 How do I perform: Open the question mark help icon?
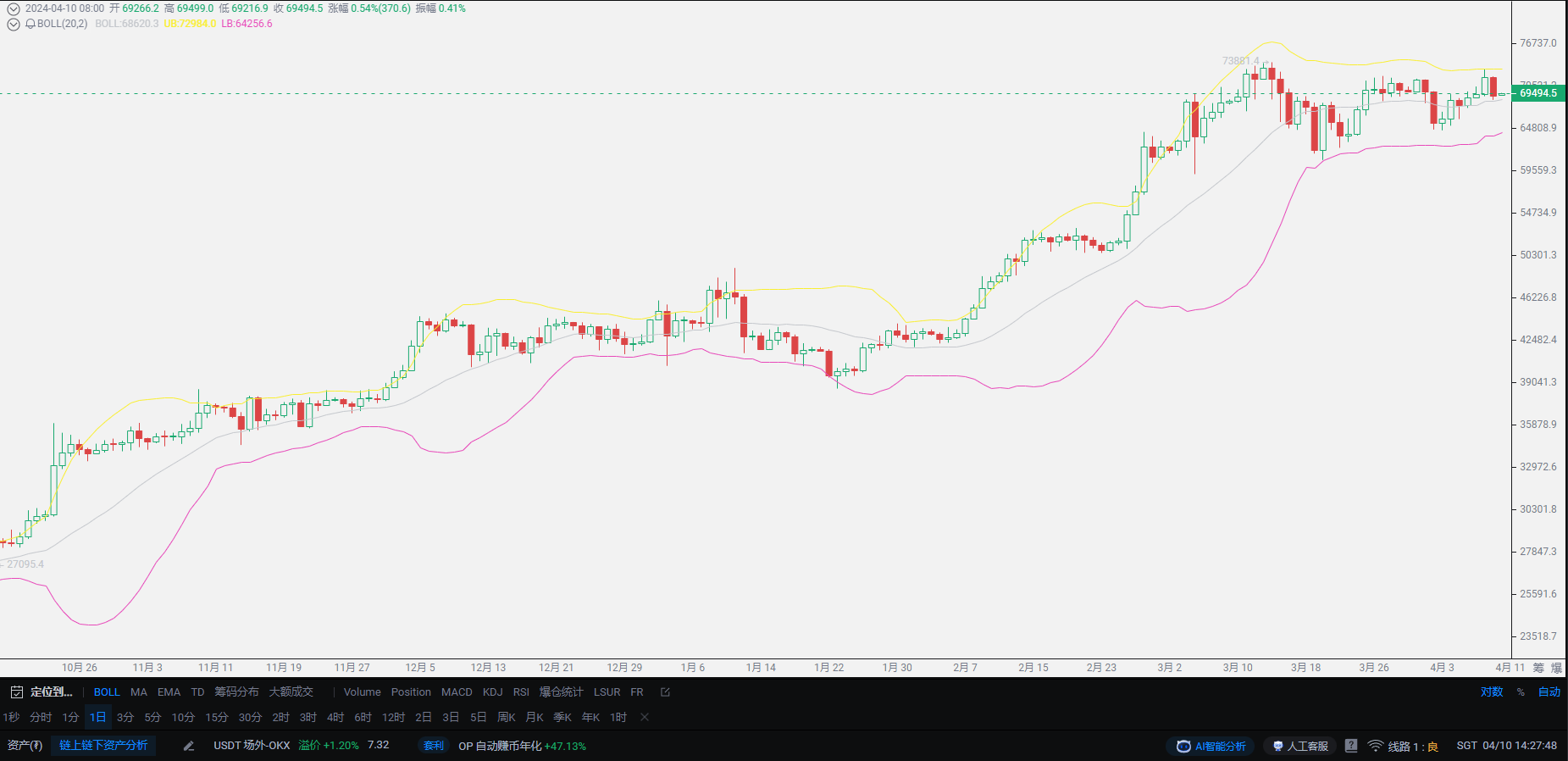[x=1351, y=746]
